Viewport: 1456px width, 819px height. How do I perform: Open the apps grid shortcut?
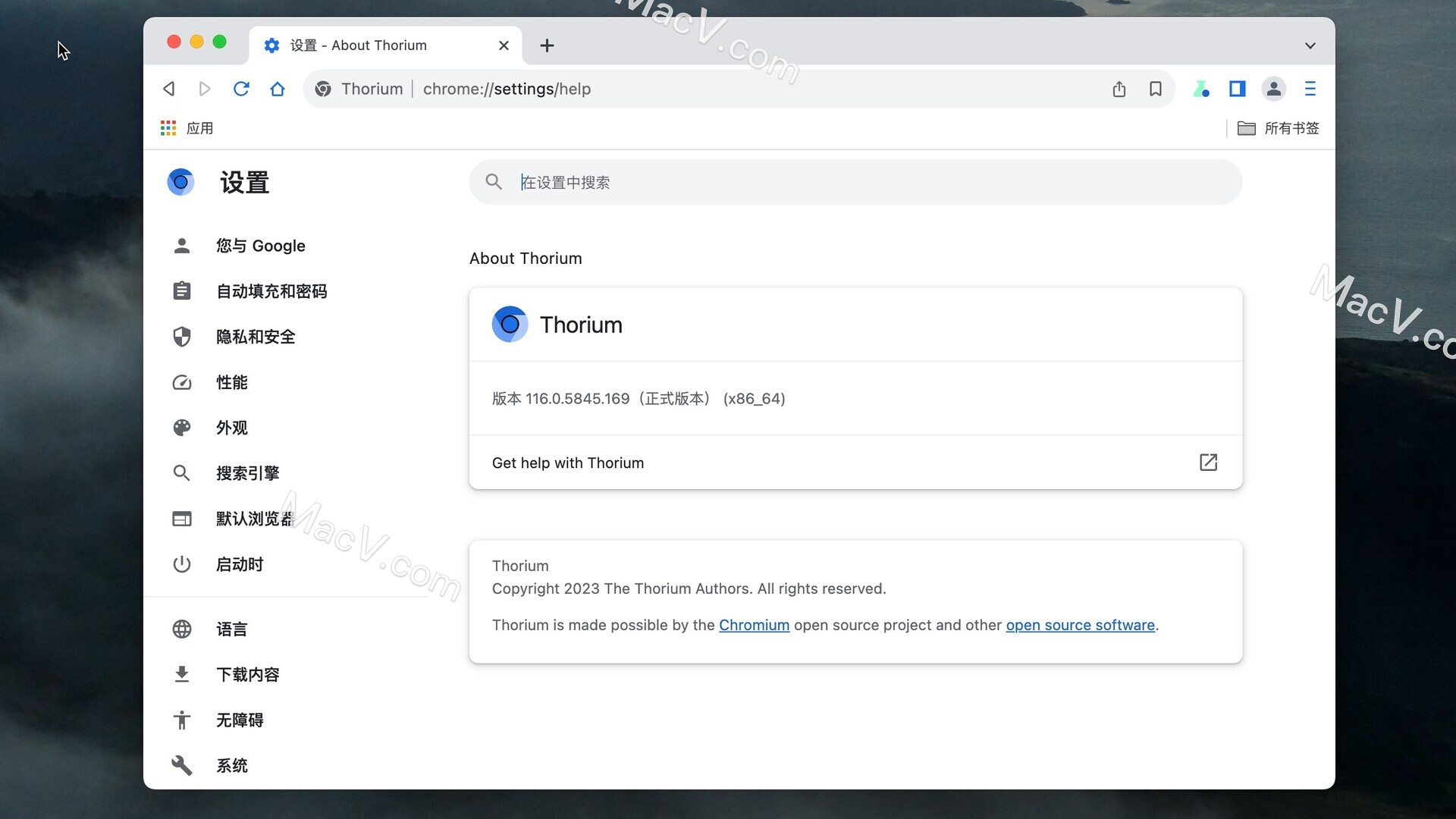[168, 128]
